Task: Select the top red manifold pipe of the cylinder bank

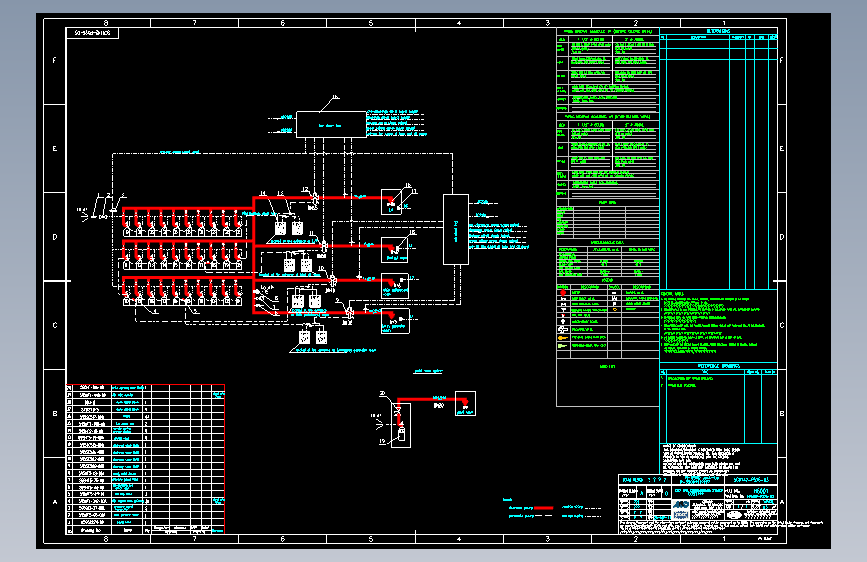Action: [188, 209]
